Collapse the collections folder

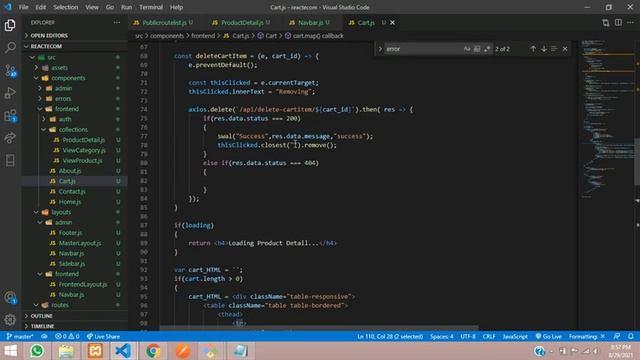coord(73,130)
